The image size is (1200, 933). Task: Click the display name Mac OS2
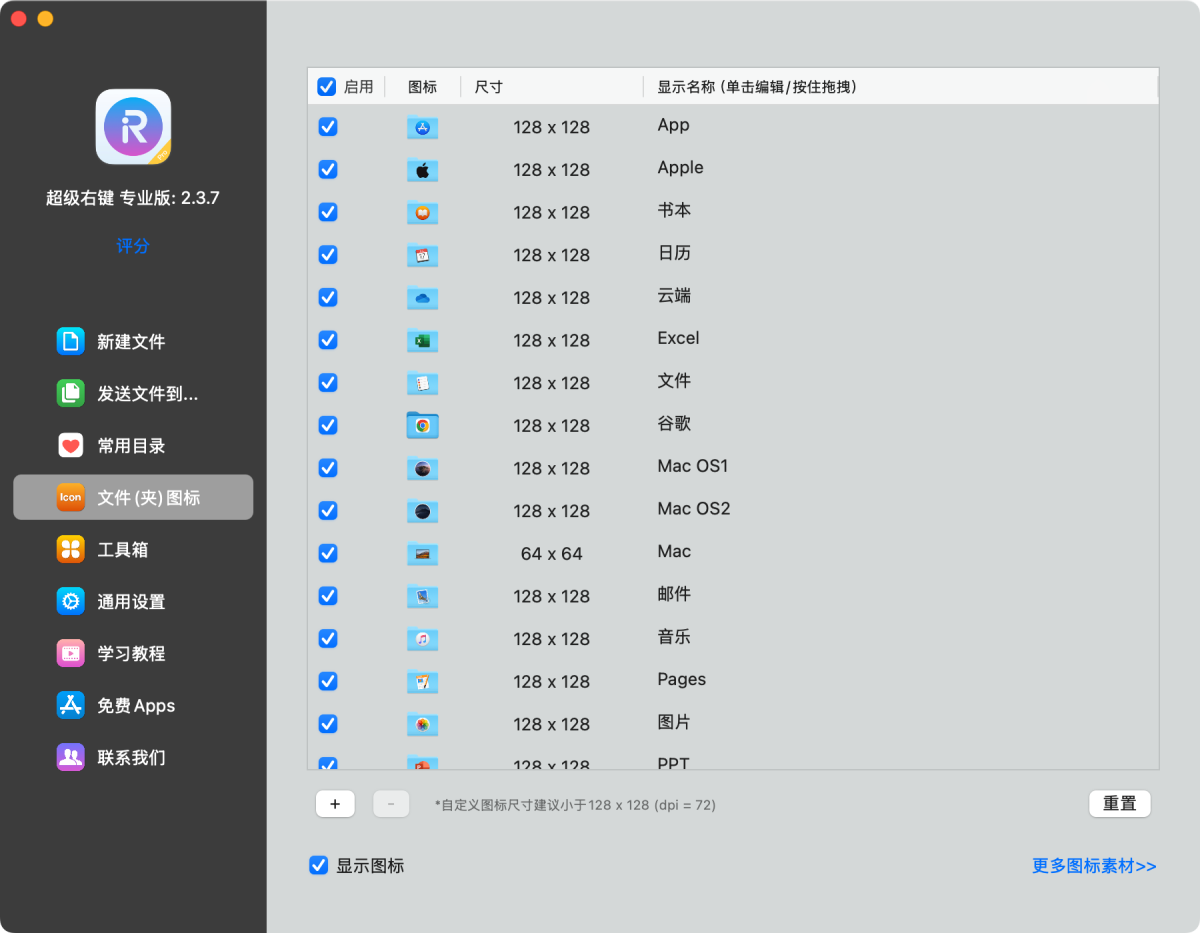pos(694,509)
